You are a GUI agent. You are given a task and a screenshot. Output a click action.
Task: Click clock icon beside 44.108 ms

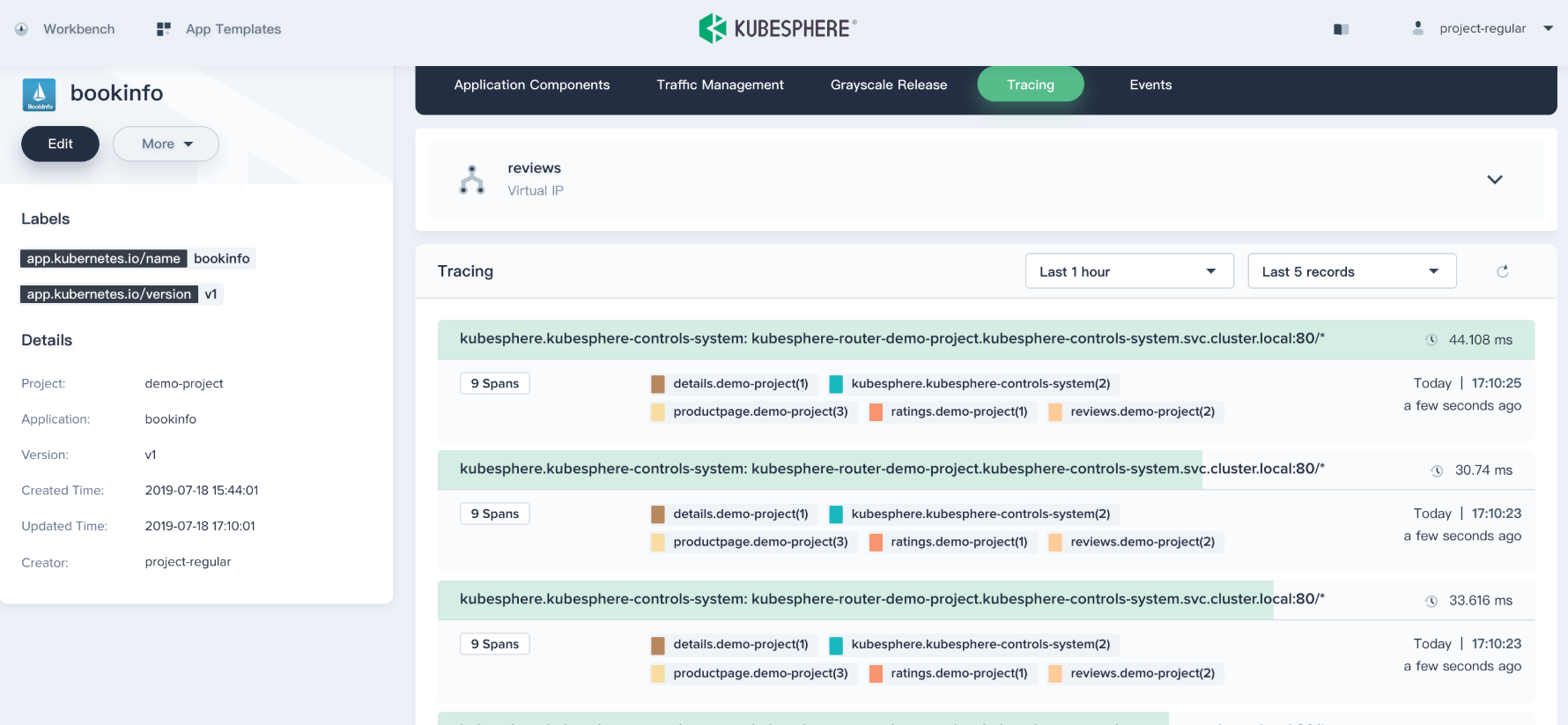point(1431,340)
